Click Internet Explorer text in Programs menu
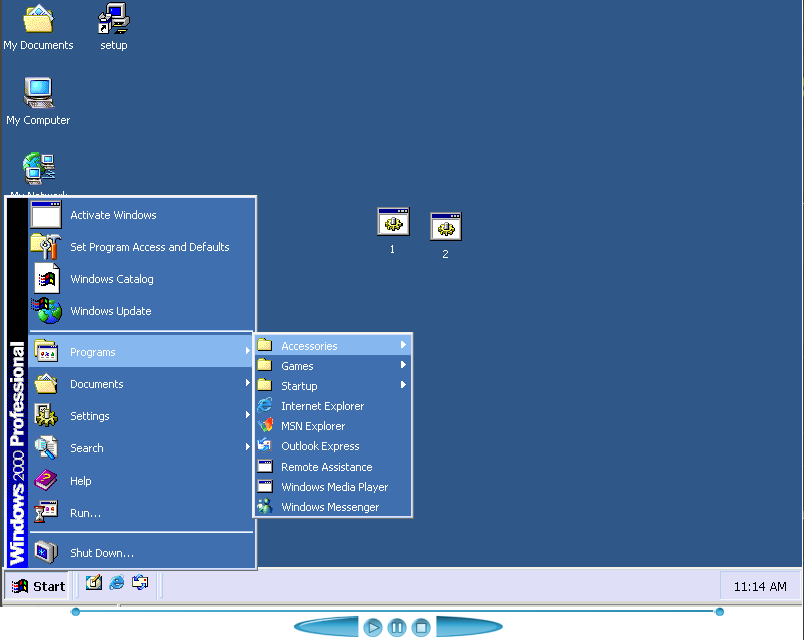The width and height of the screenshot is (804, 640). pyautogui.click(x=323, y=406)
